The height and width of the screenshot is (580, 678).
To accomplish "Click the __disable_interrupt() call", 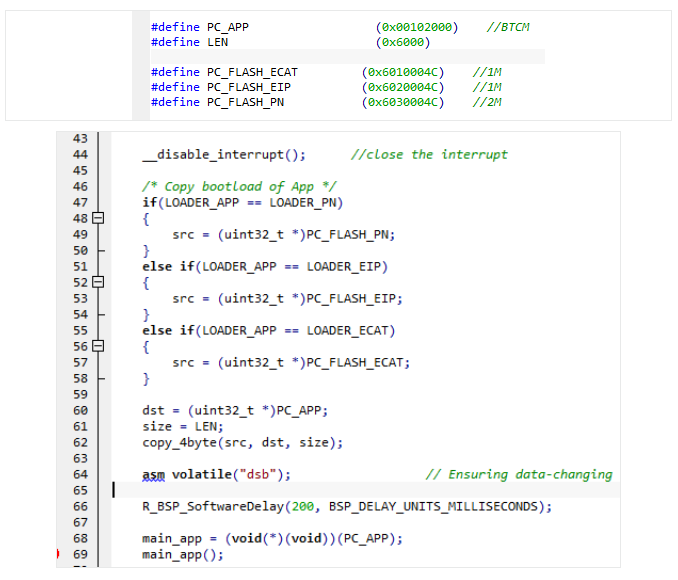I will 224,155.
